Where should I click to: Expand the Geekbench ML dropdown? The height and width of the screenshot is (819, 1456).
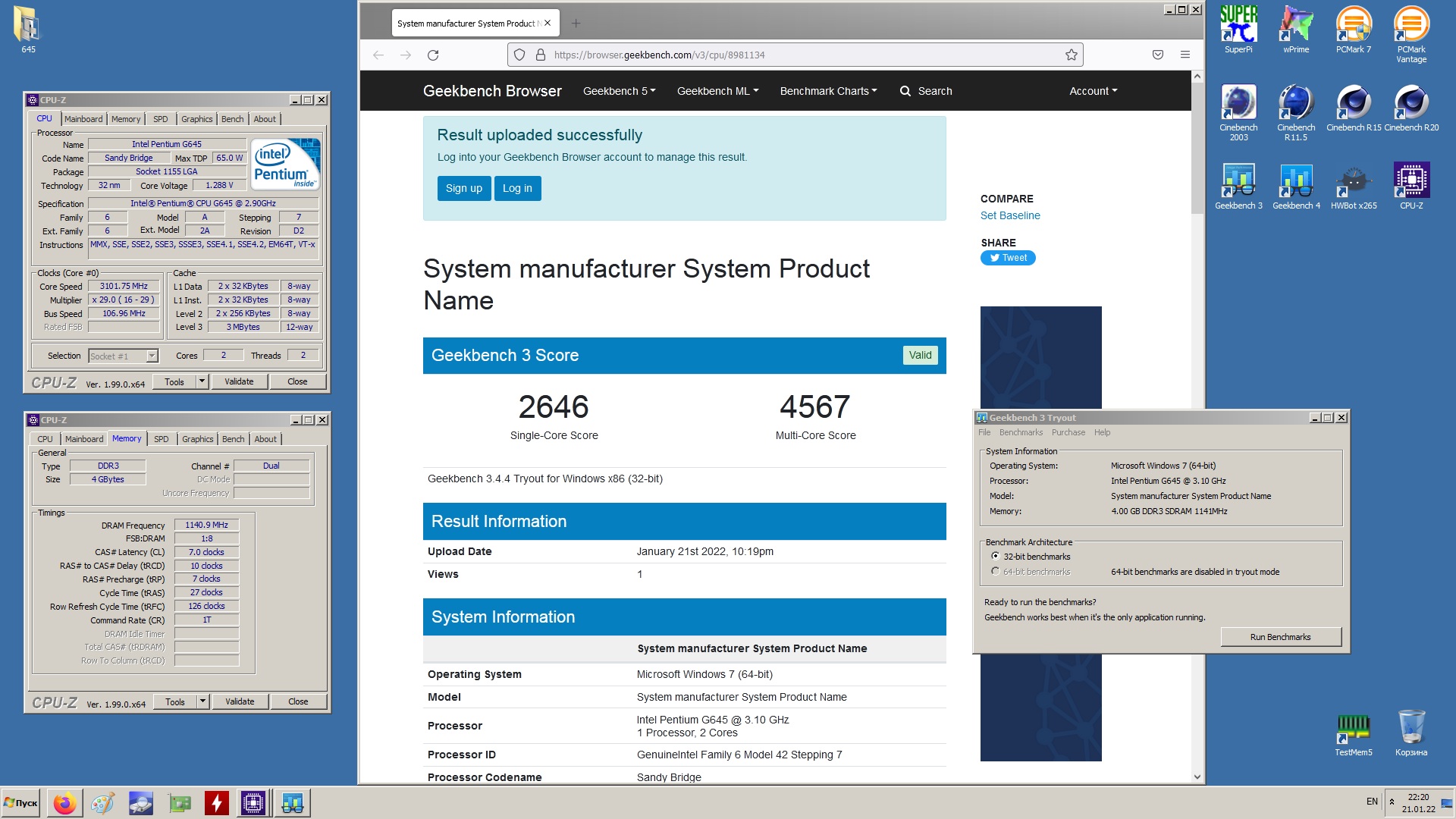pyautogui.click(x=717, y=91)
